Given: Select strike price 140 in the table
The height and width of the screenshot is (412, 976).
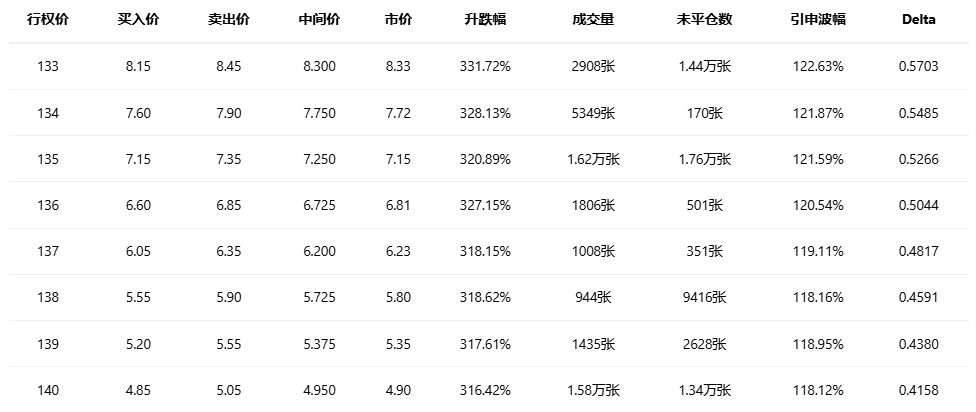Looking at the screenshot, I should coord(47,390).
